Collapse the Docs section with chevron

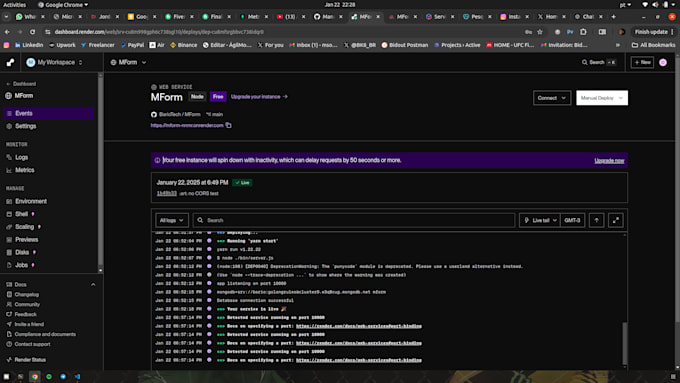[93, 285]
